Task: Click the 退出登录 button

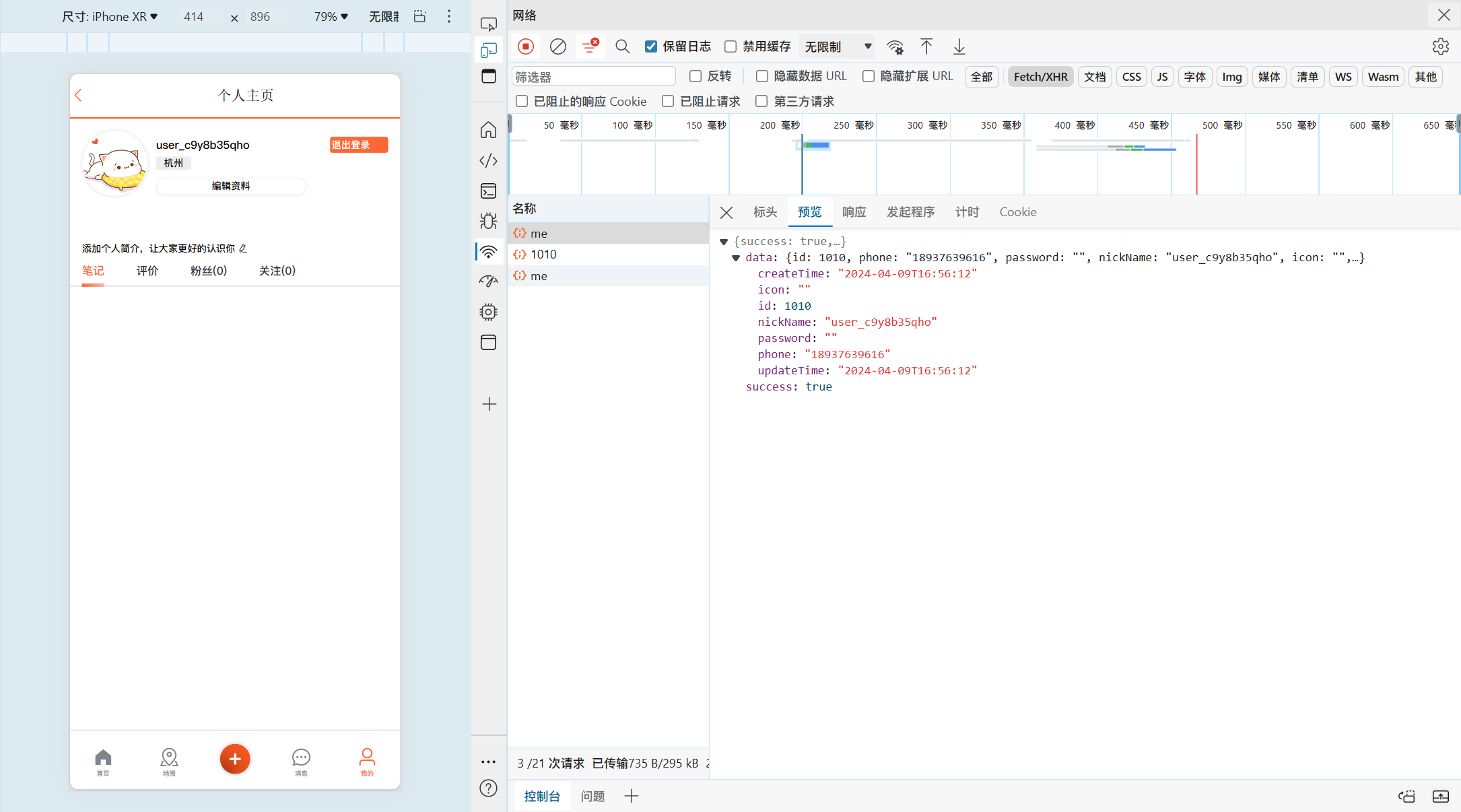Action: (x=358, y=145)
